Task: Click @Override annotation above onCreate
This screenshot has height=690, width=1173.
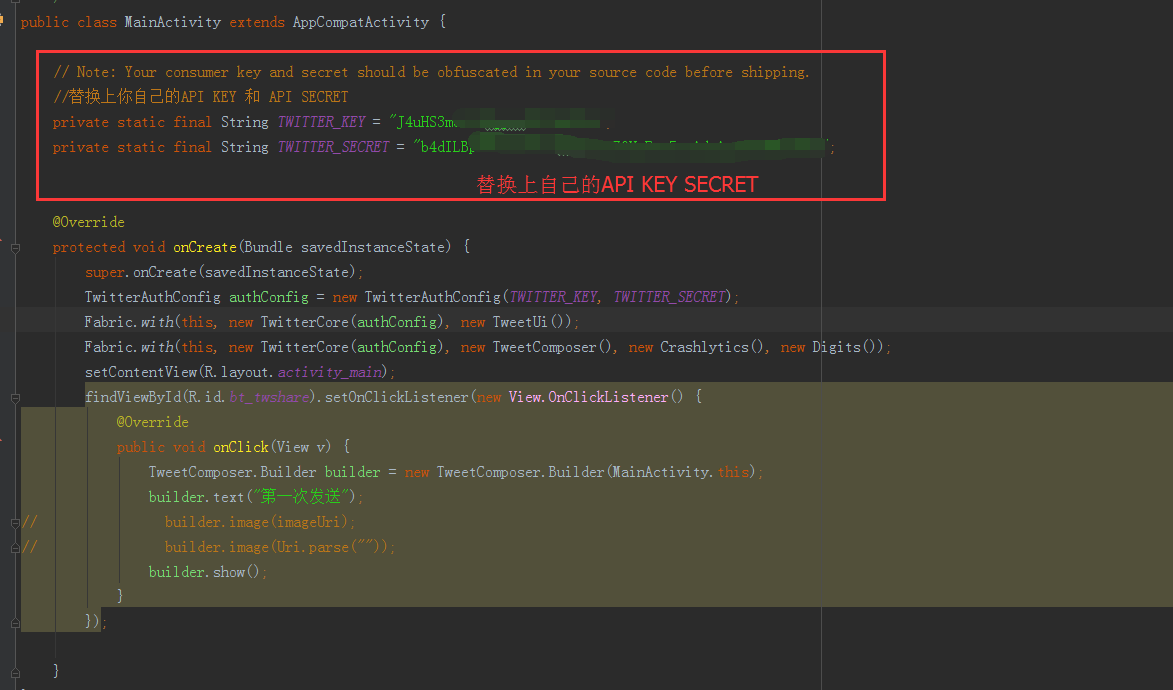Action: click(x=88, y=222)
